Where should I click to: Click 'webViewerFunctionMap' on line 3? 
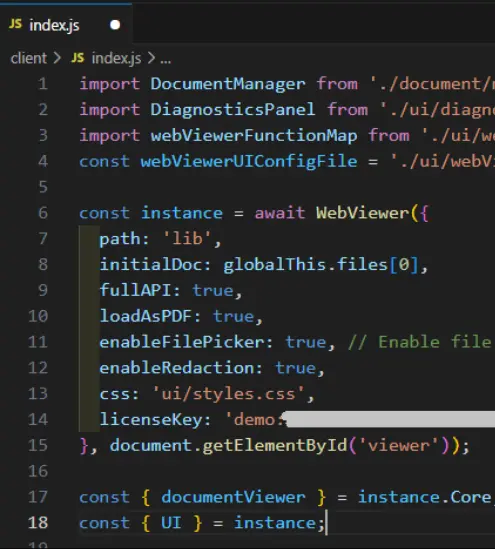pos(254,135)
